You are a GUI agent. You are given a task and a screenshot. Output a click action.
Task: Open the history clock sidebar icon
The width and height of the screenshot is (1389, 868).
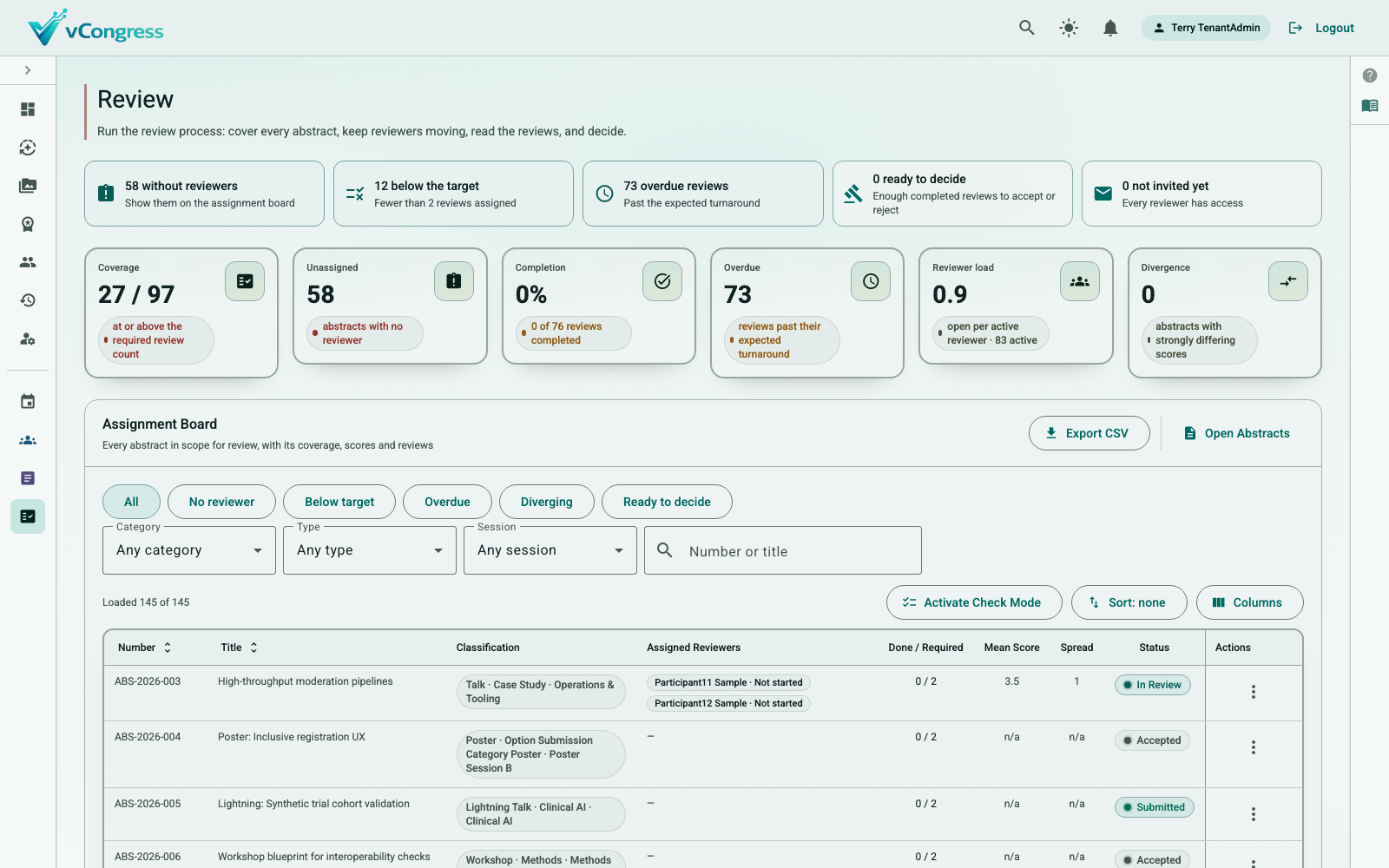(28, 300)
